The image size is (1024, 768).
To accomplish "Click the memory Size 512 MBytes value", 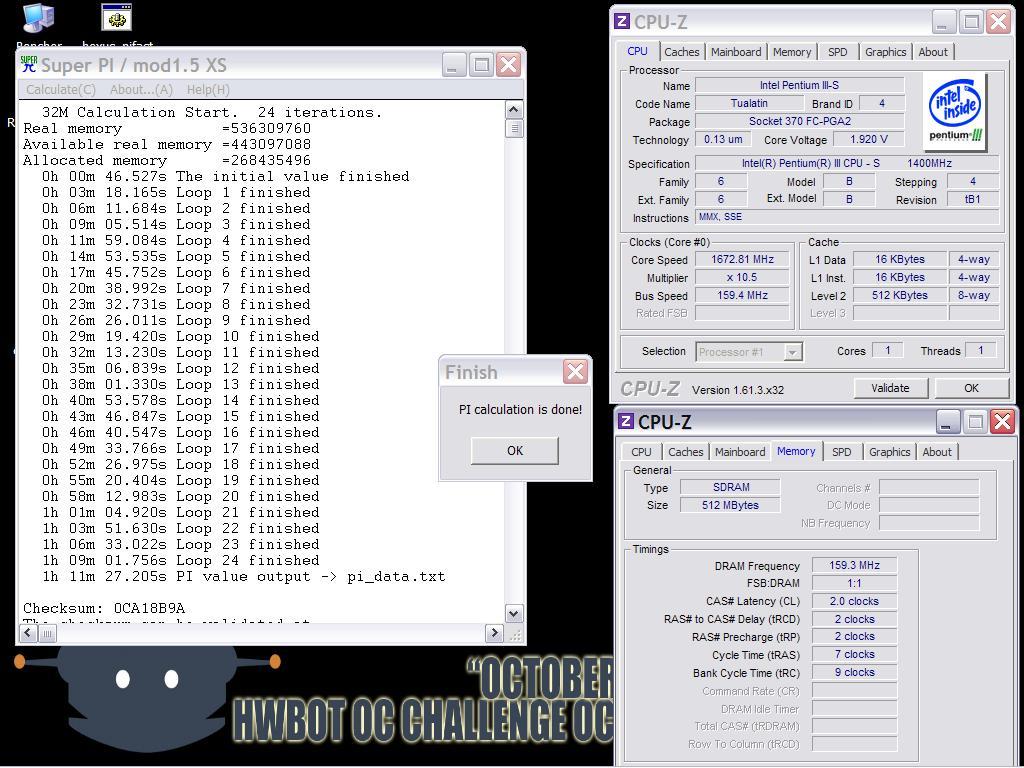I will [x=730, y=505].
